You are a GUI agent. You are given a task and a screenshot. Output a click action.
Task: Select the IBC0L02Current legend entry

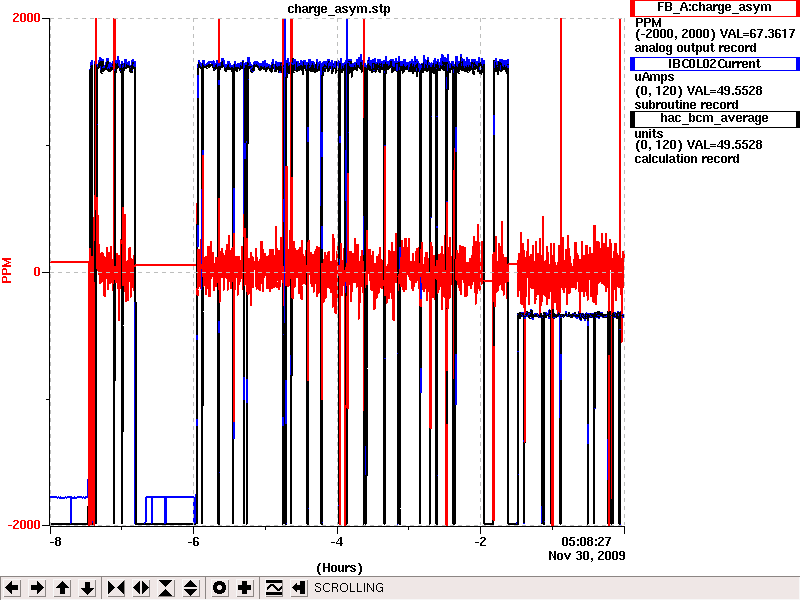(714, 64)
